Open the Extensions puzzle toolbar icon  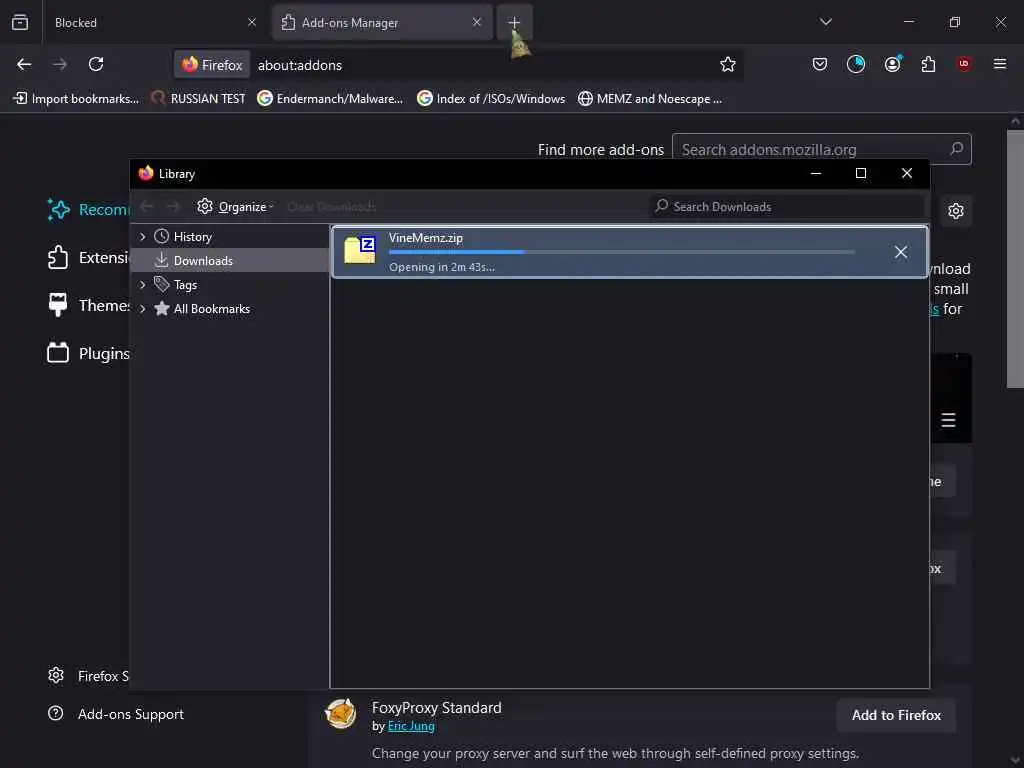tap(928, 64)
